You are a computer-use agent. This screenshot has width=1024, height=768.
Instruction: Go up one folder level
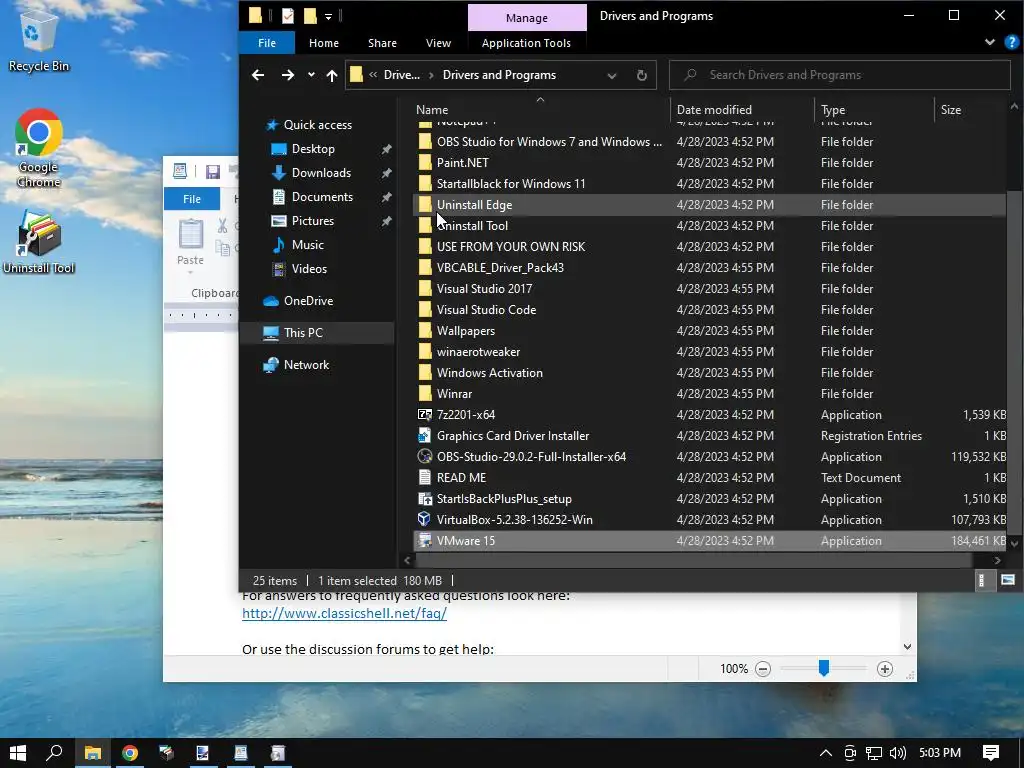(332, 75)
